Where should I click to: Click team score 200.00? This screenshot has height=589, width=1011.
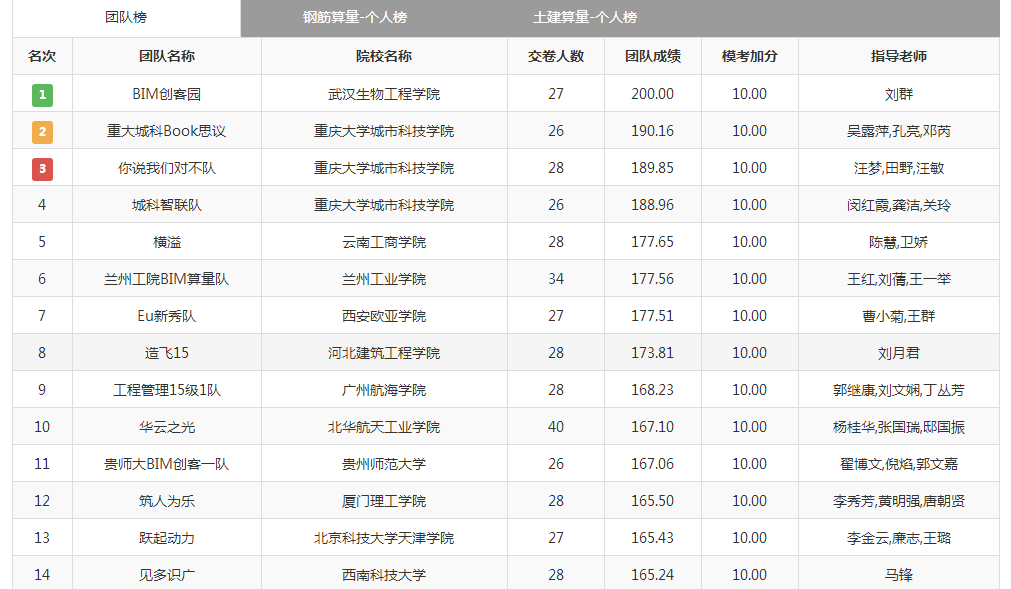tap(653, 94)
